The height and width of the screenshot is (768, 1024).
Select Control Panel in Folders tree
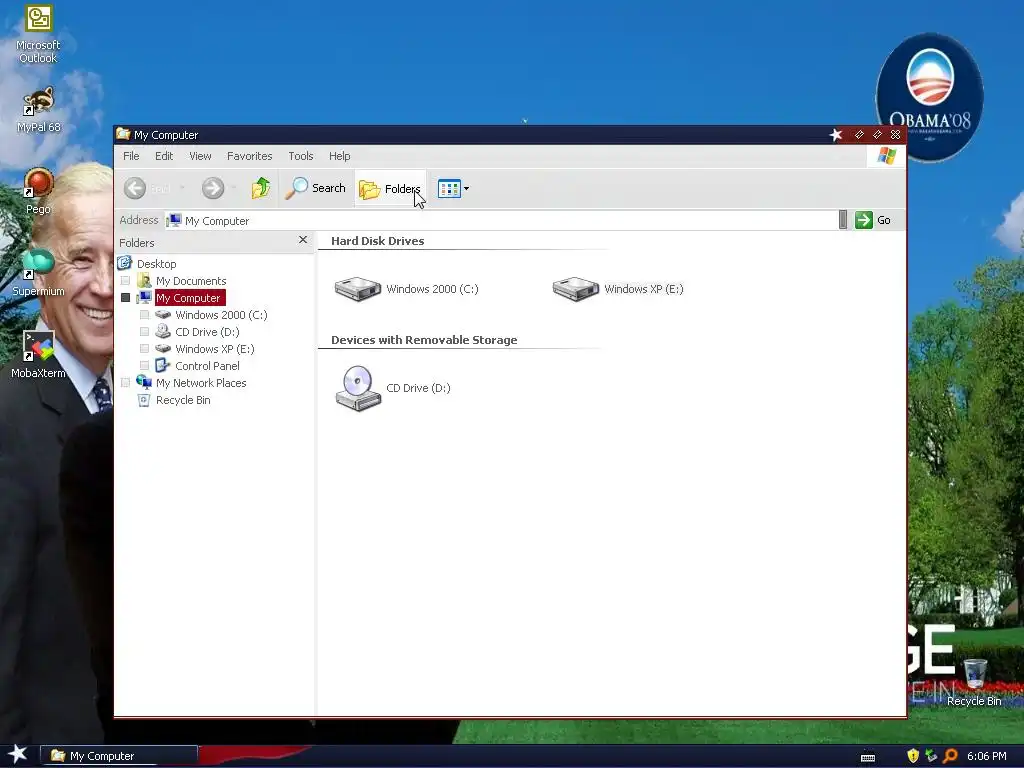coord(207,366)
